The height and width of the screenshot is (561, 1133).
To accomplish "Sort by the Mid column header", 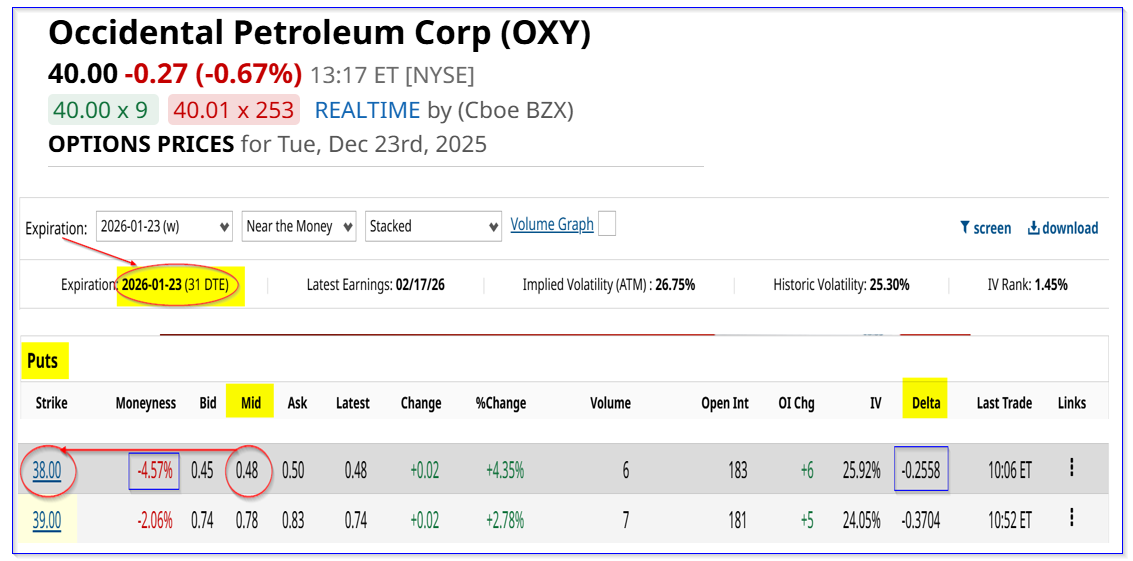I will 251,403.
